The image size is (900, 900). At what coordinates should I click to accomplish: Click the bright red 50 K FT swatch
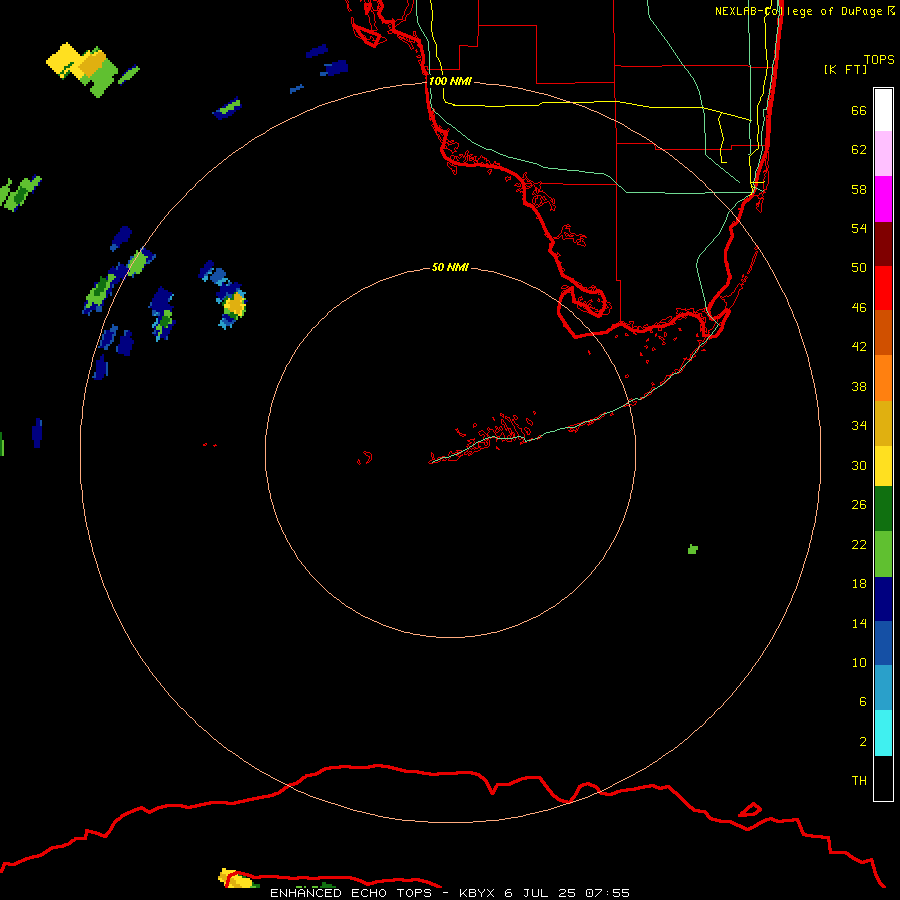click(x=883, y=288)
